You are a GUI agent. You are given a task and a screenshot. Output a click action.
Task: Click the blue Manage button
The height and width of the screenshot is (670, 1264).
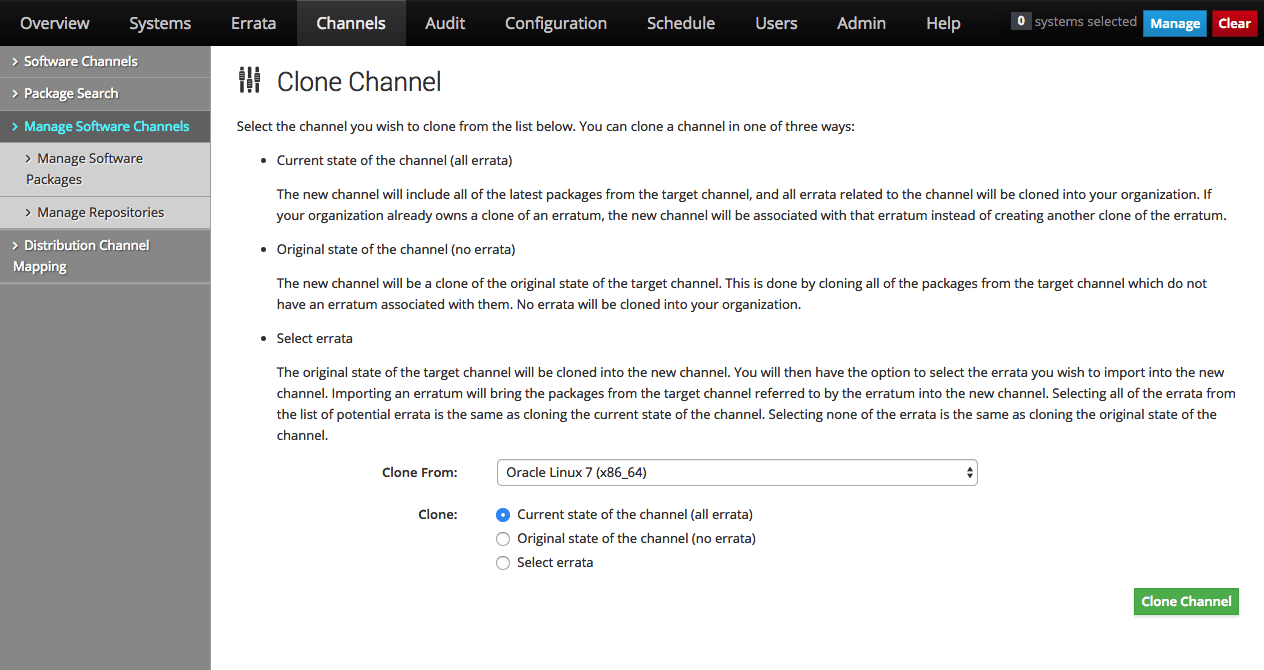point(1175,23)
